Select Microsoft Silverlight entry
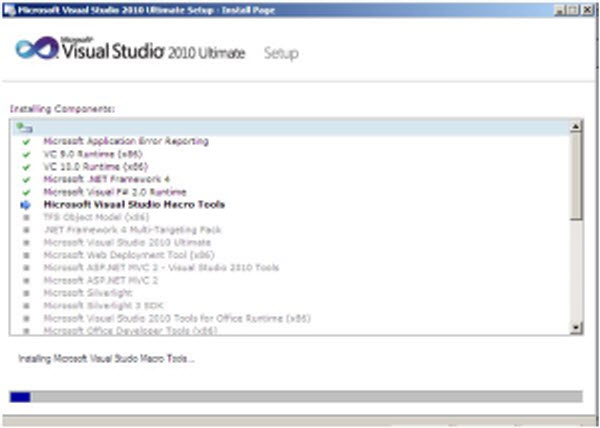This screenshot has height=428, width=600. coord(88,293)
